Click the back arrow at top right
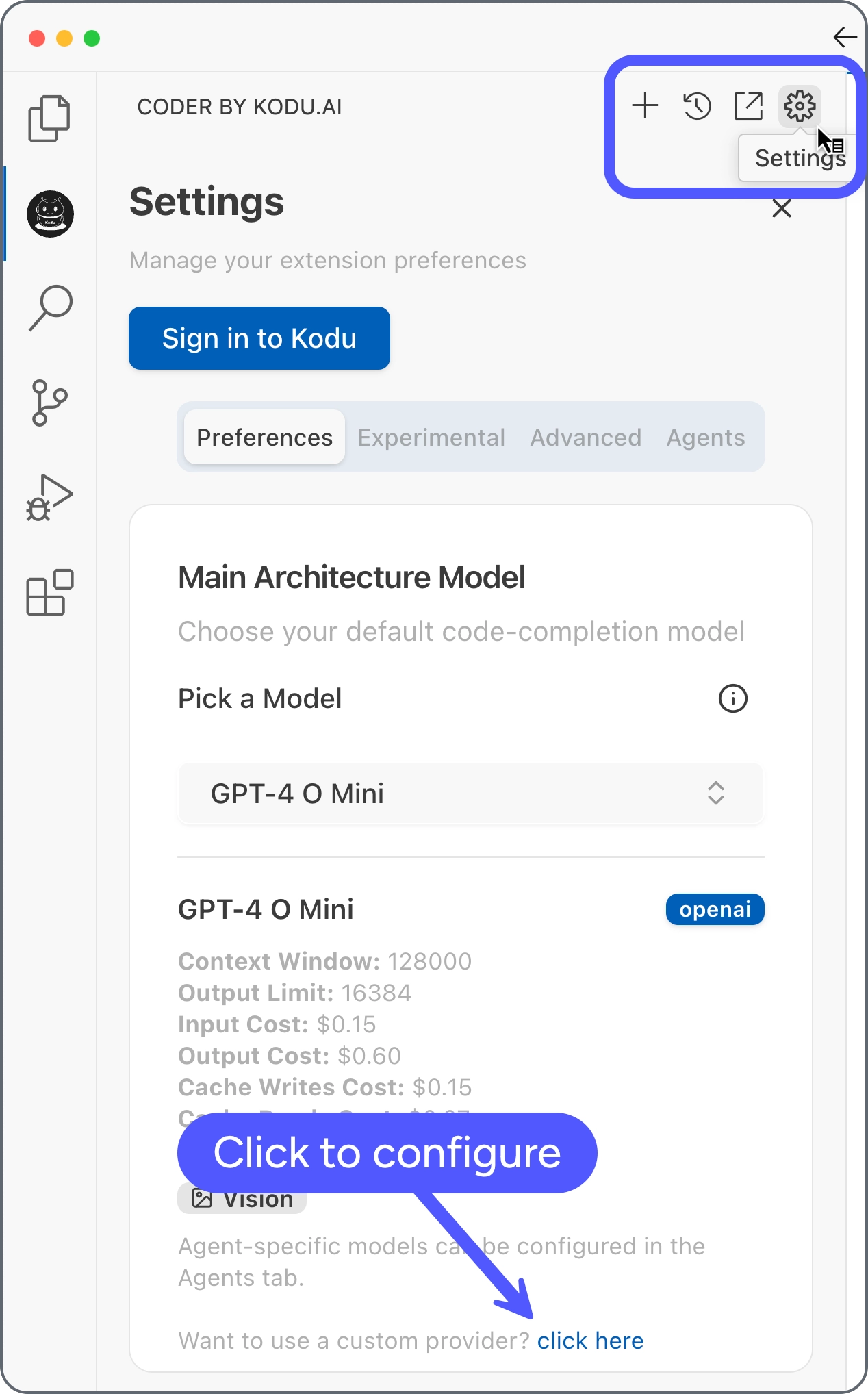The image size is (868, 1394). click(x=845, y=37)
